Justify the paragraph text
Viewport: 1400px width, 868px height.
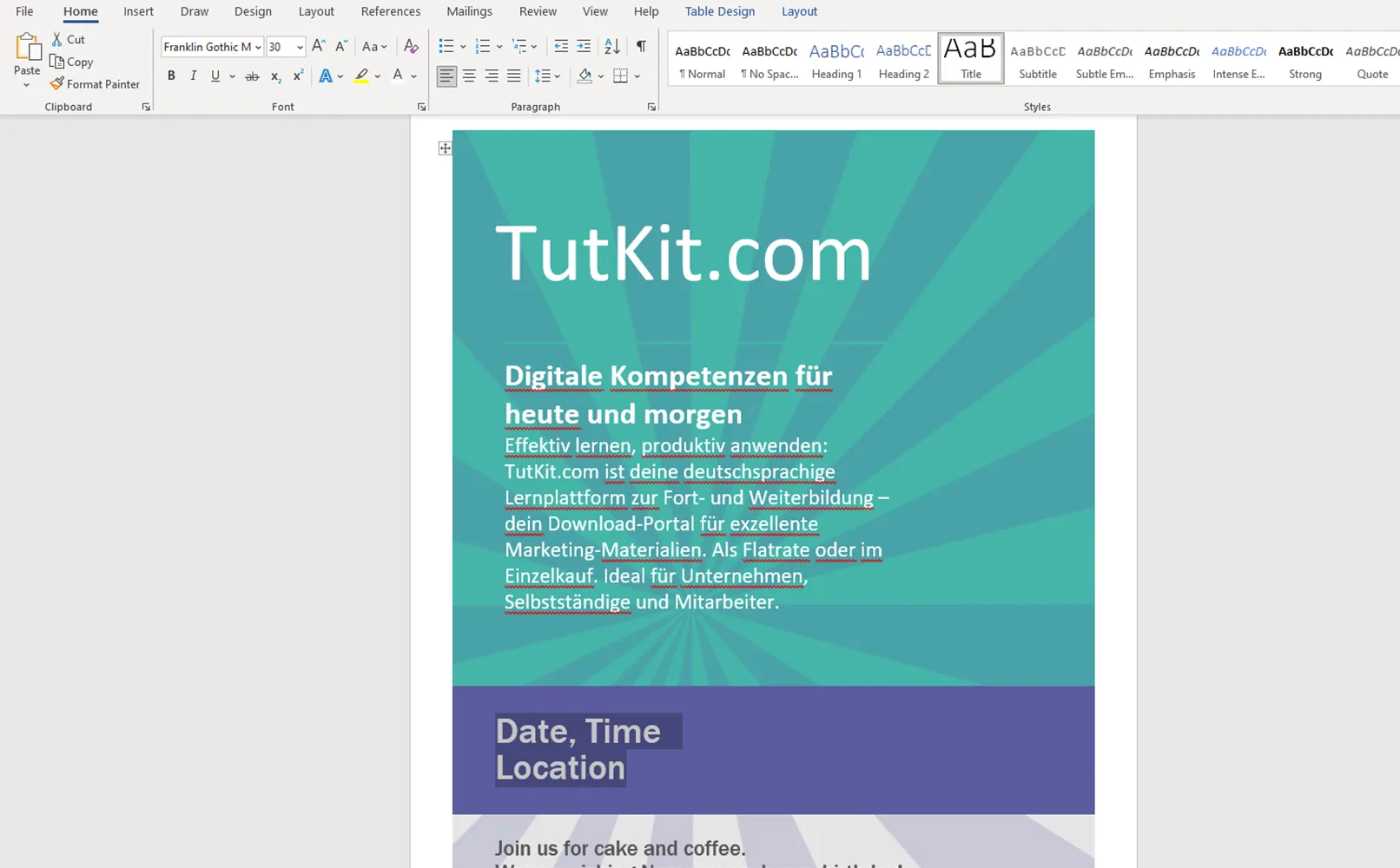pyautogui.click(x=514, y=76)
